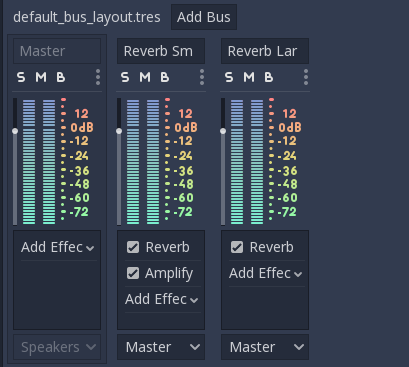Click the -72 mark on Reverb Lar meter
The image size is (409, 367).
287,212
